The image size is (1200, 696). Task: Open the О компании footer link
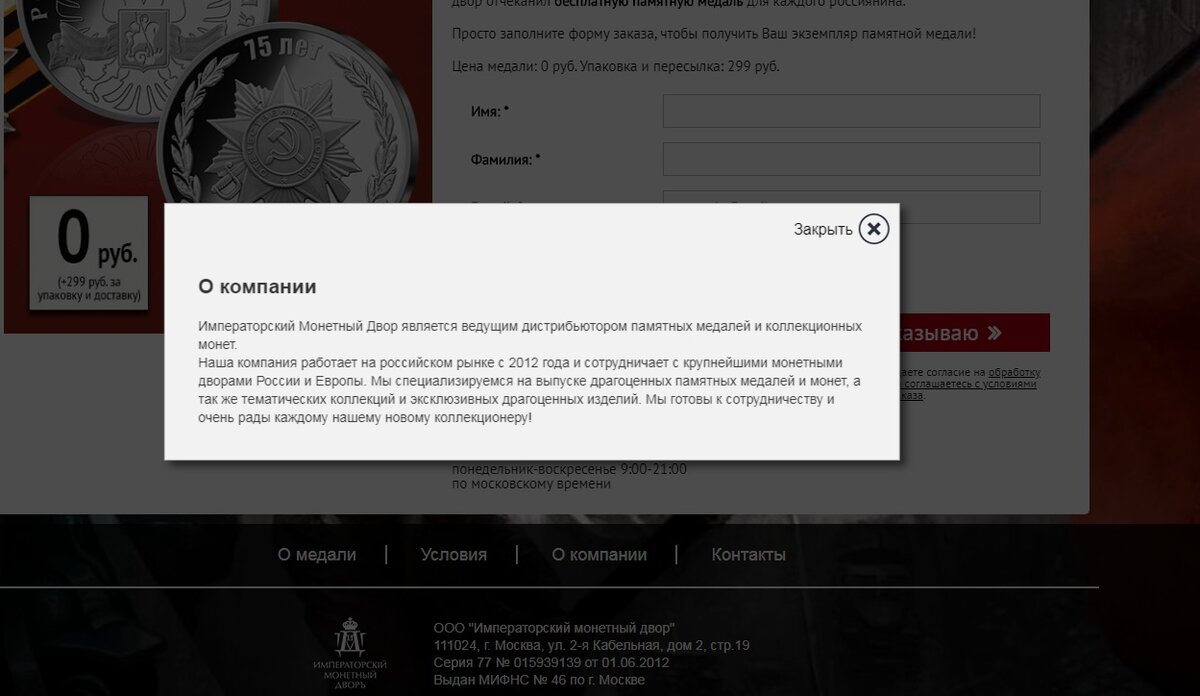point(599,554)
